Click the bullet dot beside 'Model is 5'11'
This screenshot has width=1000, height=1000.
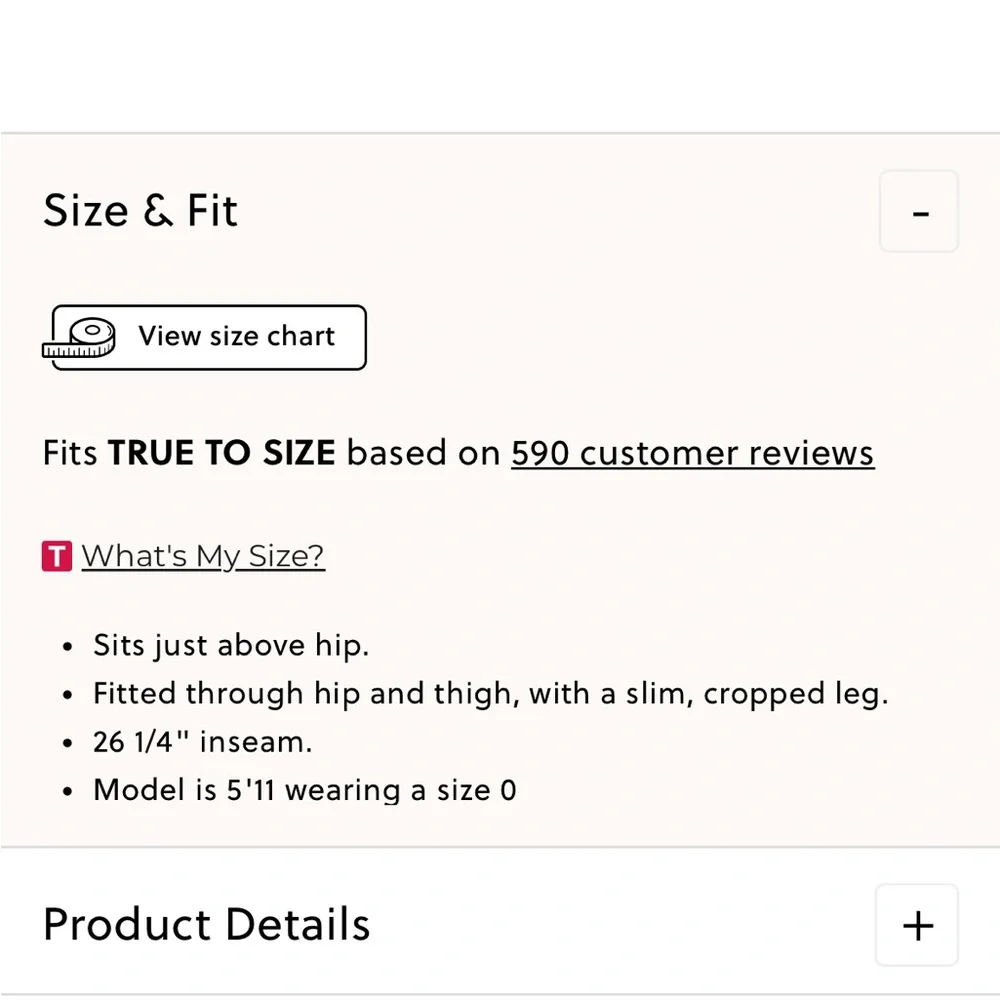[x=67, y=792]
